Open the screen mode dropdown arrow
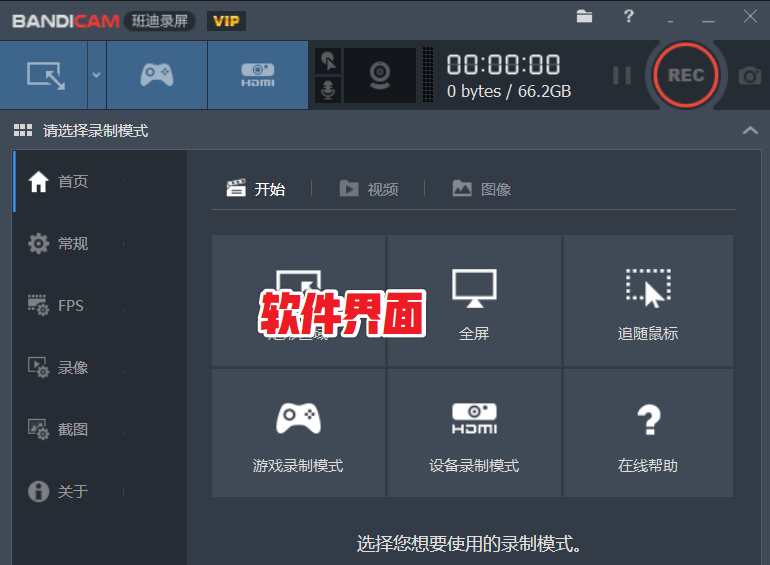The image size is (770, 565). 97,75
